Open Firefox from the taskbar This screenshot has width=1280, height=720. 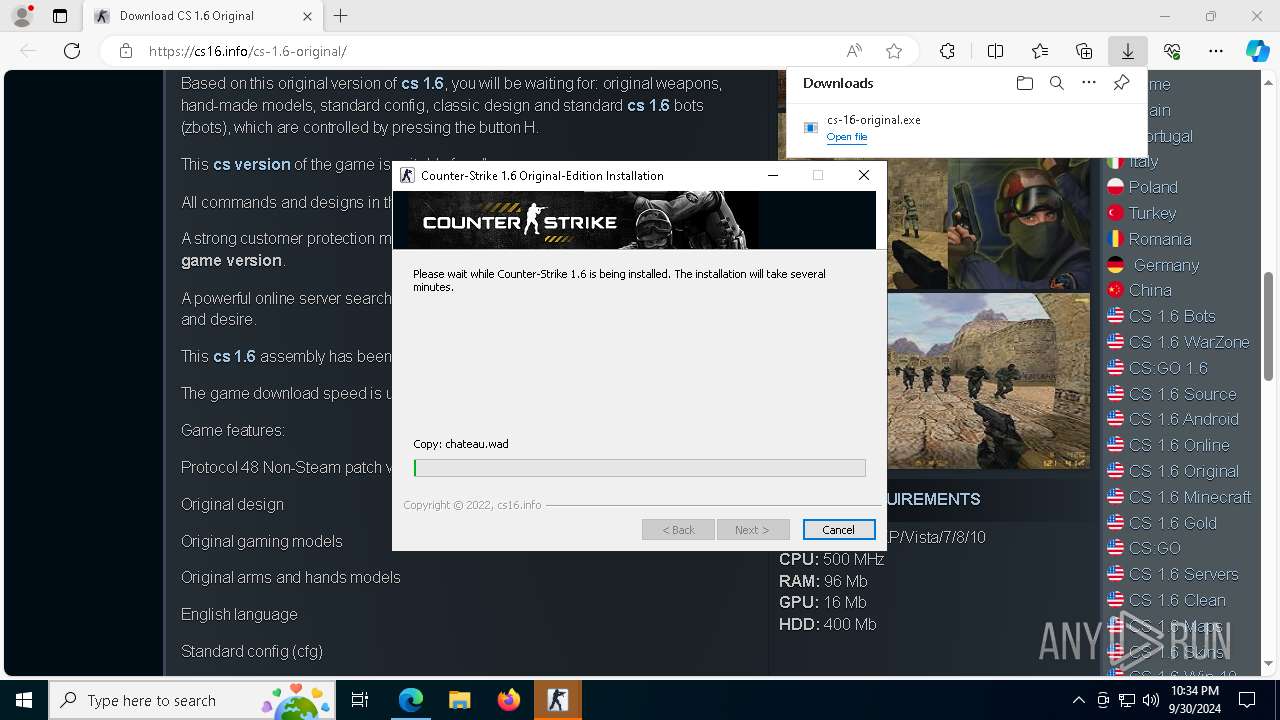[508, 700]
